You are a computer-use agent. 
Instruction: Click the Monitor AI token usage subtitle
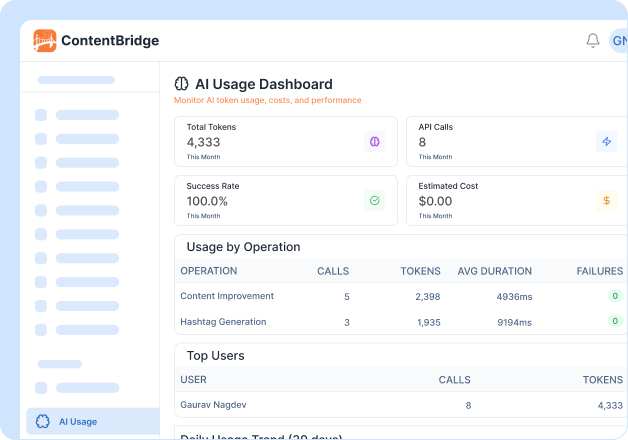(x=268, y=100)
